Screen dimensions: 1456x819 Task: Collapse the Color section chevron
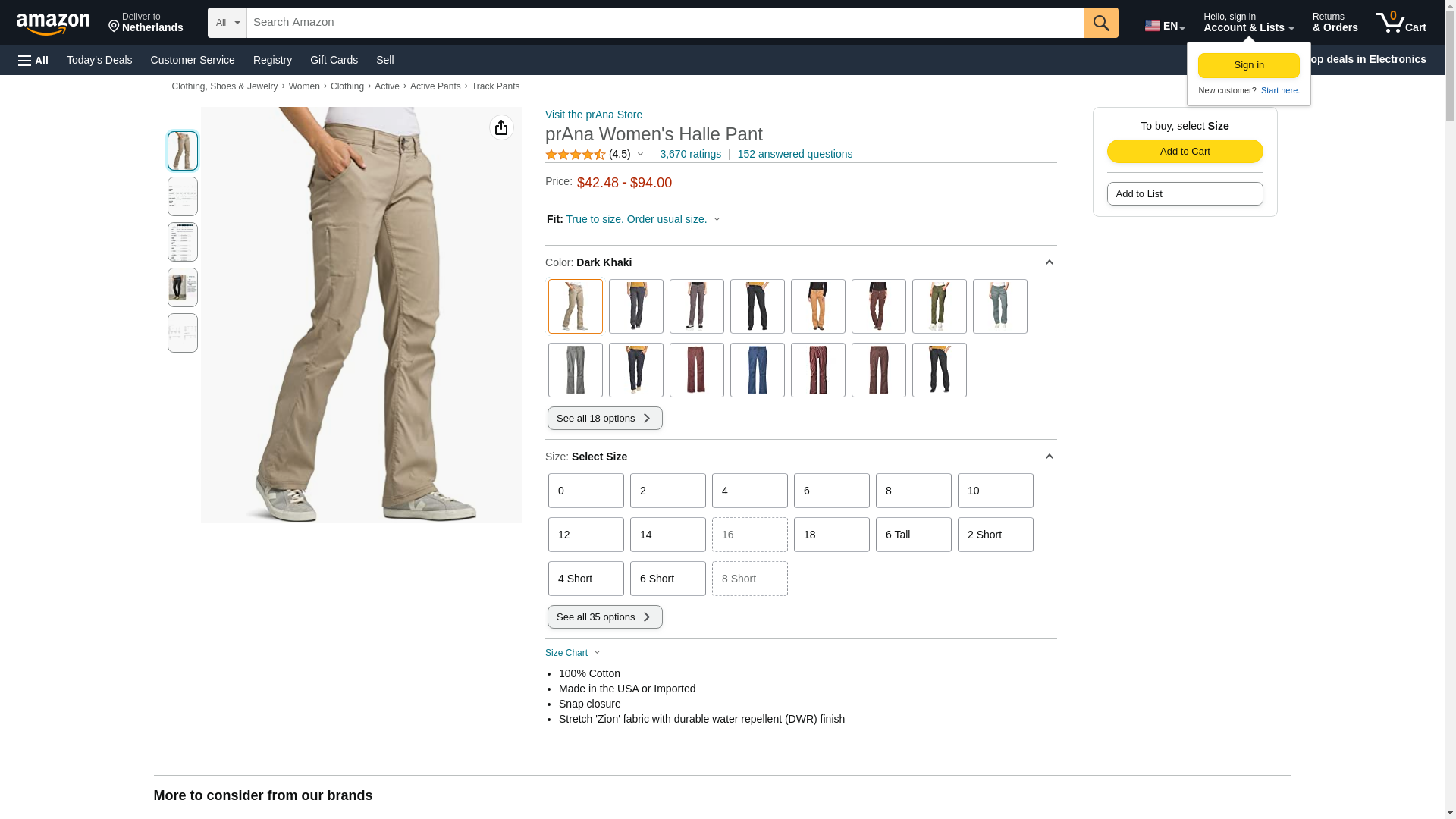[1049, 262]
